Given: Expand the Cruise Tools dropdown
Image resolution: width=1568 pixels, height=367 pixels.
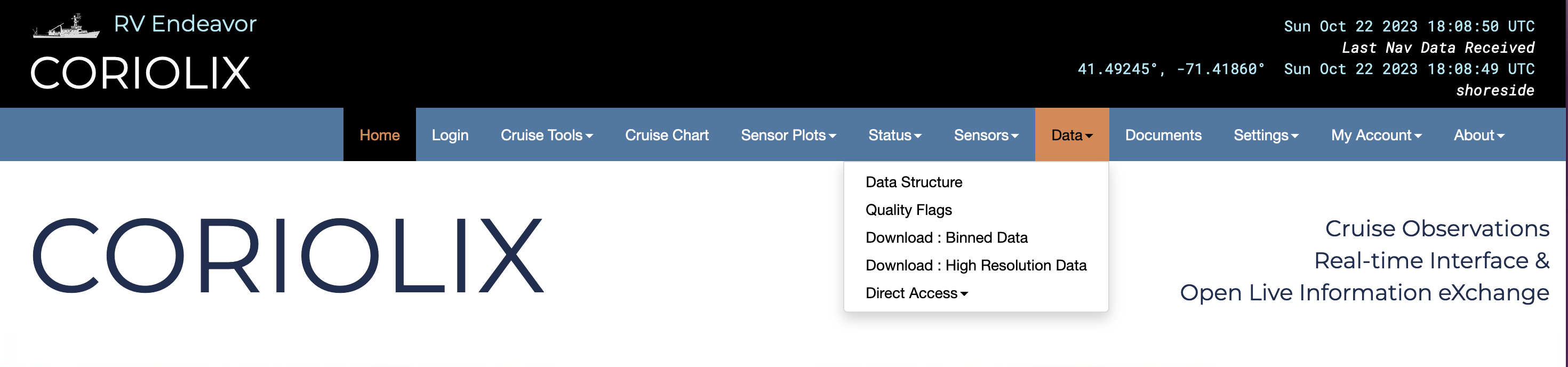Looking at the screenshot, I should [546, 135].
